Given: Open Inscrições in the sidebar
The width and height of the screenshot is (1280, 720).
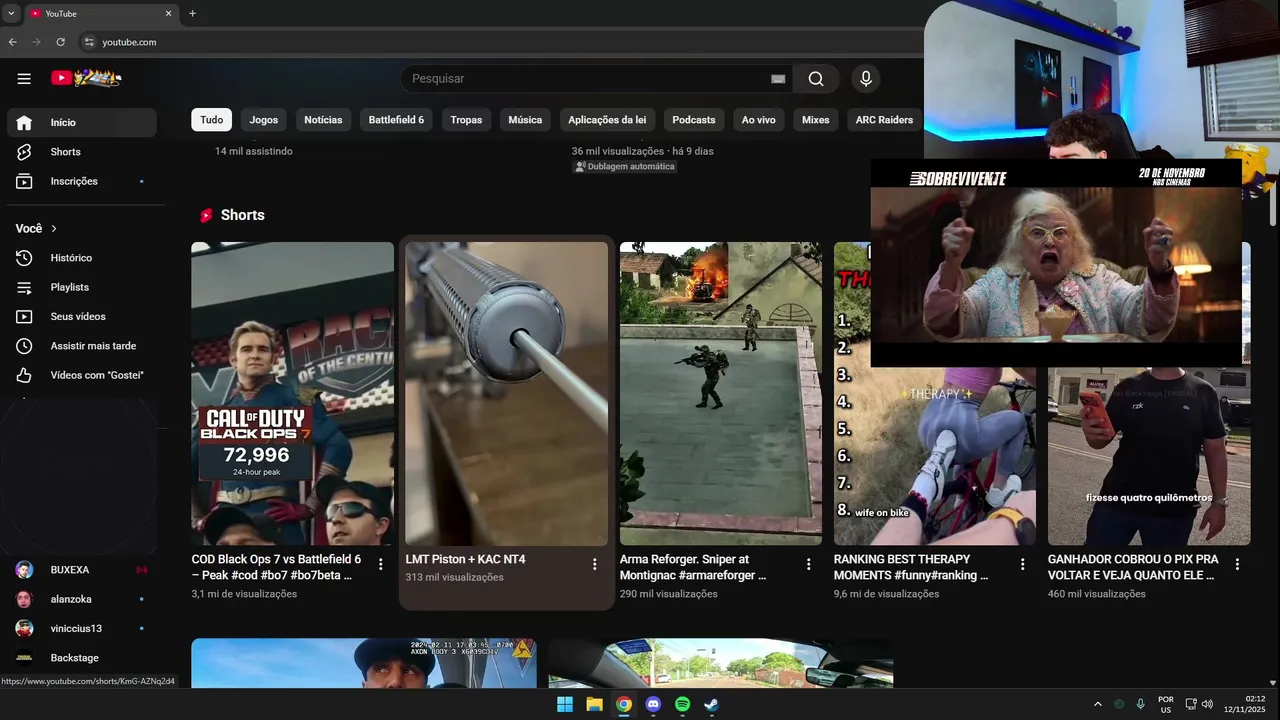Looking at the screenshot, I should [81, 181].
